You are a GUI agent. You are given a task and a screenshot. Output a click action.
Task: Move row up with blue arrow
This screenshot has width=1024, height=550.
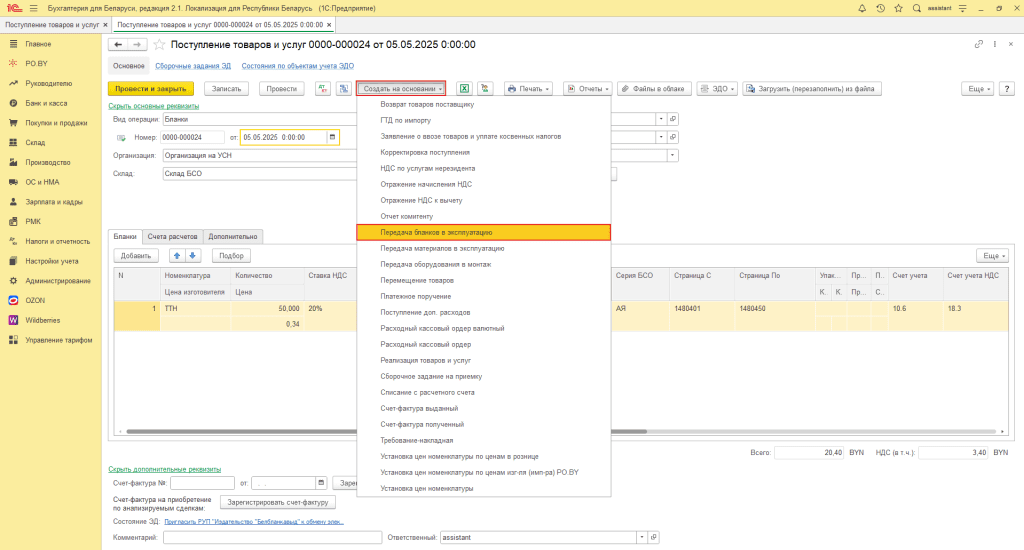point(177,255)
